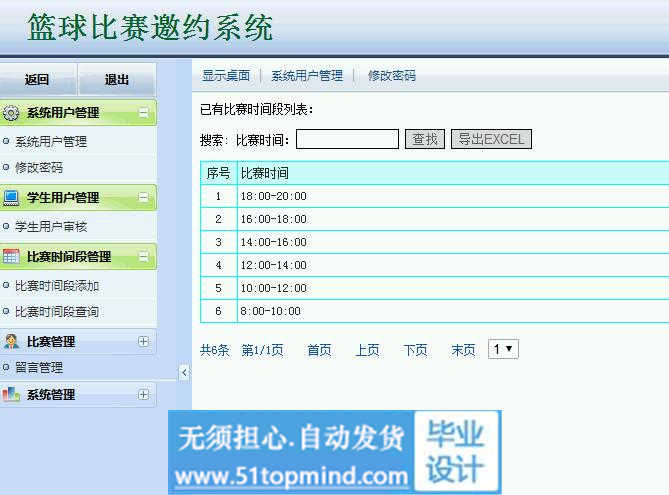
Task: Click the calendar icon beside 比赛时间段管理
Action: 12,257
